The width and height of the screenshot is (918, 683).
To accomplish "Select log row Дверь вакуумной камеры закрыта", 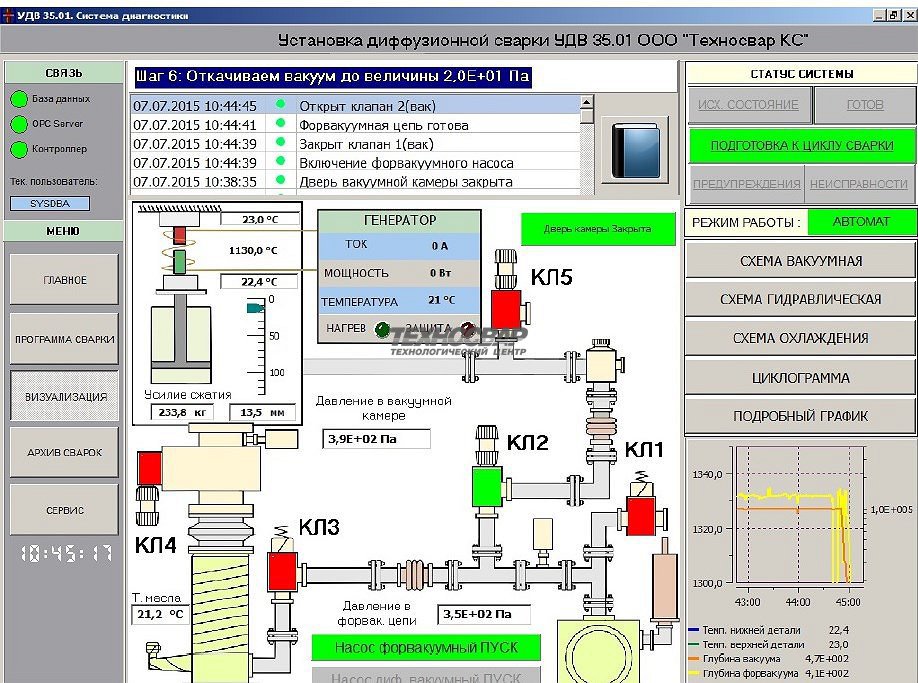I will click(x=355, y=181).
